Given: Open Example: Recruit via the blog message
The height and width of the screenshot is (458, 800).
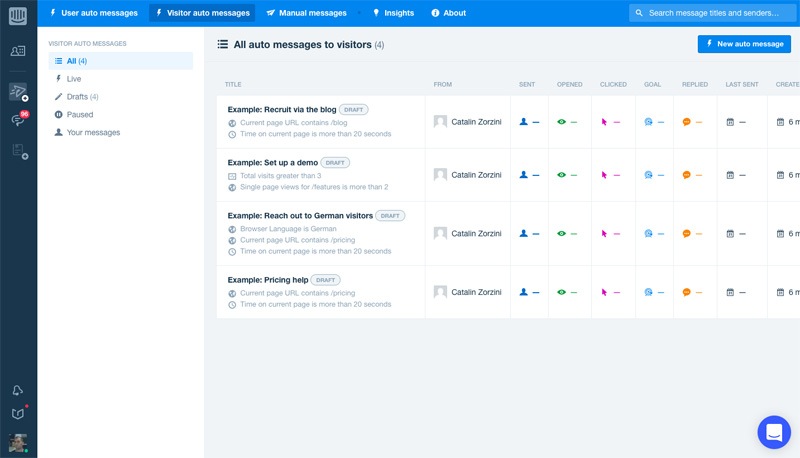Looking at the screenshot, I should (282, 110).
